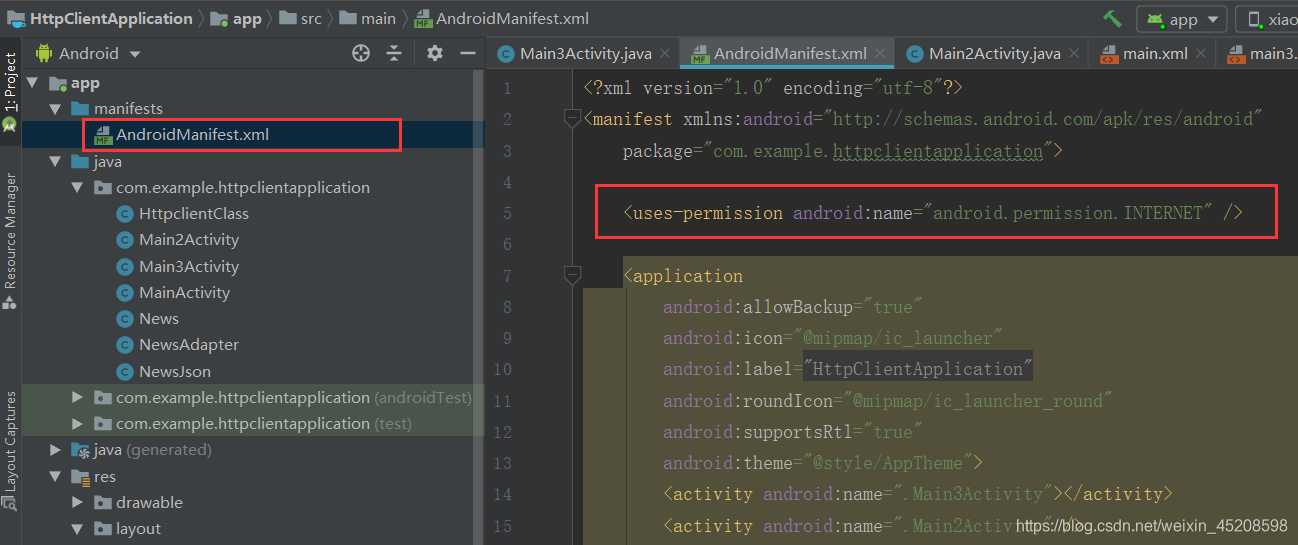The image size is (1298, 545).
Task: Collapse the app module node
Action: tap(33, 83)
